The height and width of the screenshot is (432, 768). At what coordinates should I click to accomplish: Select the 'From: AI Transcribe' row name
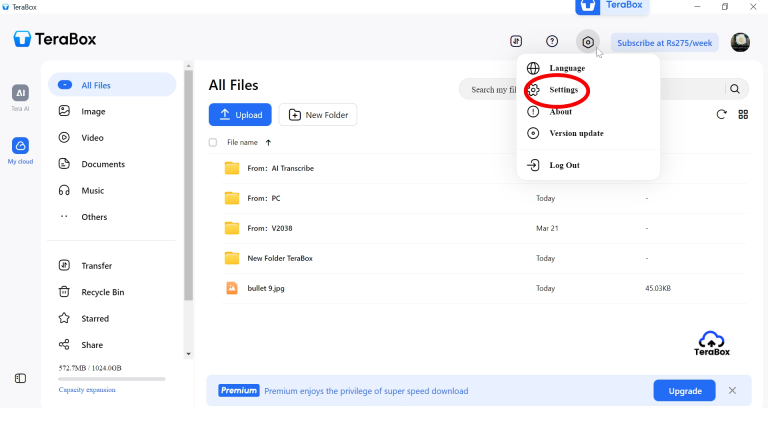pyautogui.click(x=280, y=168)
